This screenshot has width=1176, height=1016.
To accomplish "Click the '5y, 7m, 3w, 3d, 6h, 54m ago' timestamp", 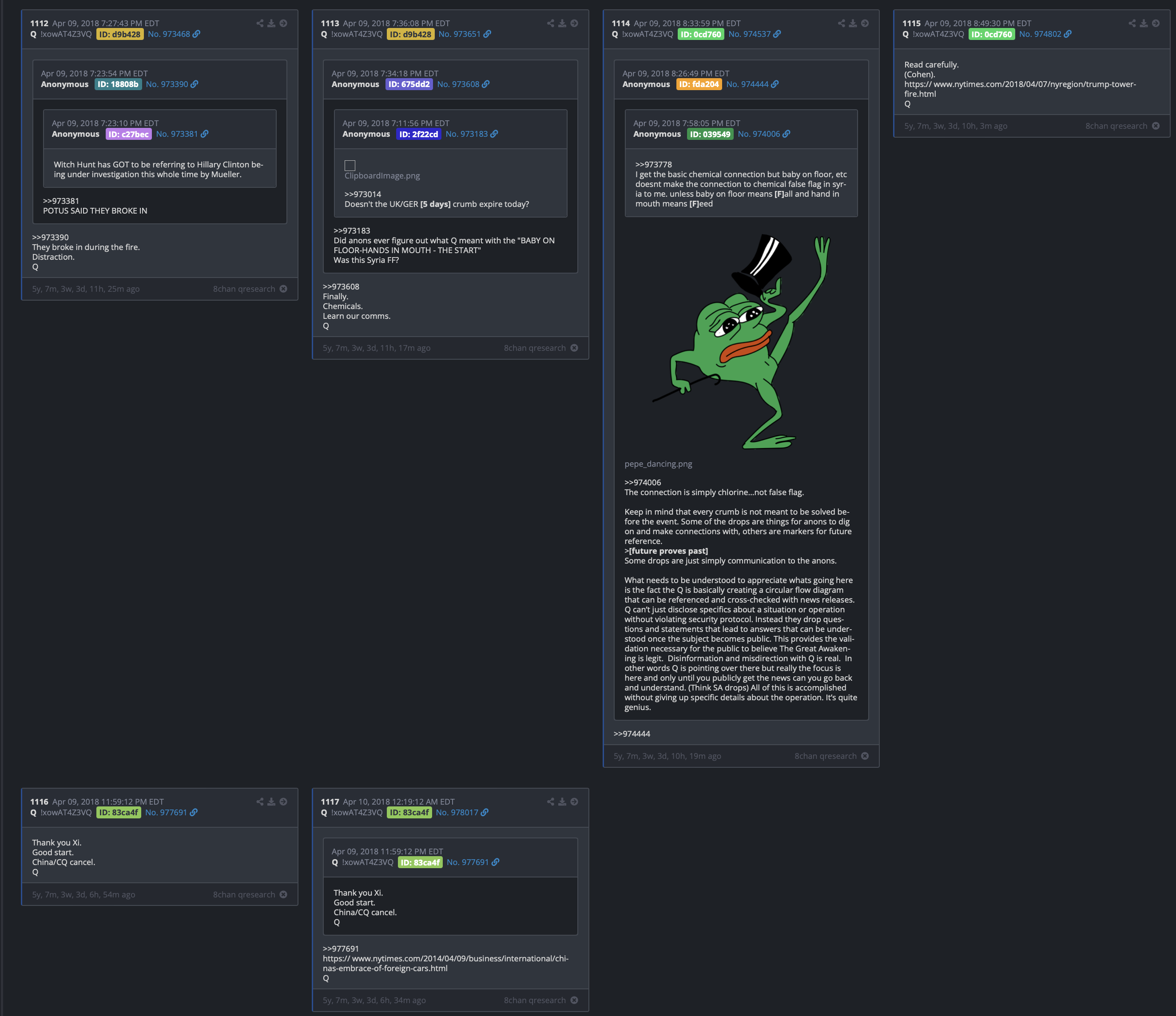I will pyautogui.click(x=84, y=894).
